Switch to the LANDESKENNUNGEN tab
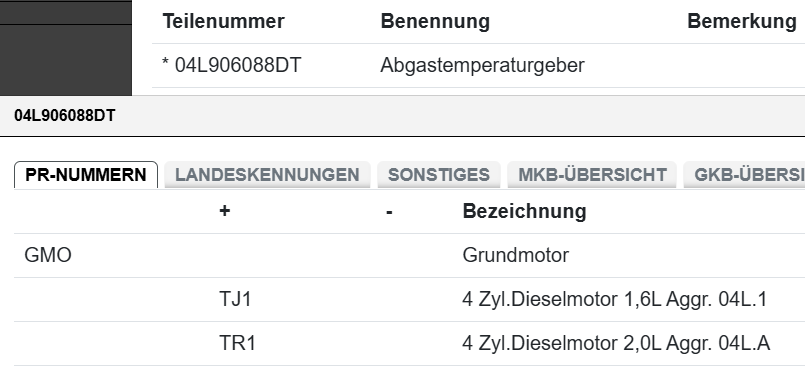 pyautogui.click(x=267, y=175)
